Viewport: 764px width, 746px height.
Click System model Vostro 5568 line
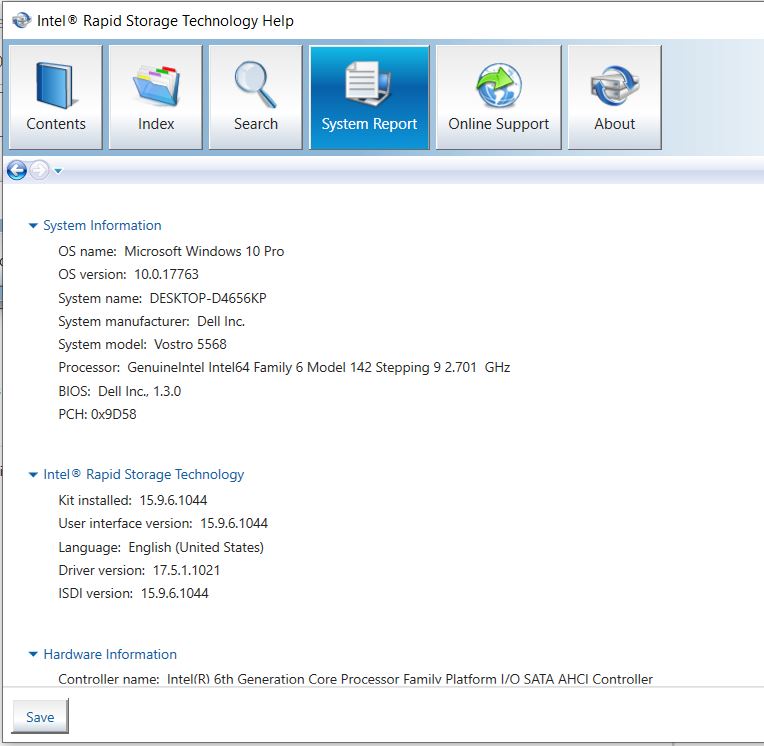pyautogui.click(x=142, y=344)
